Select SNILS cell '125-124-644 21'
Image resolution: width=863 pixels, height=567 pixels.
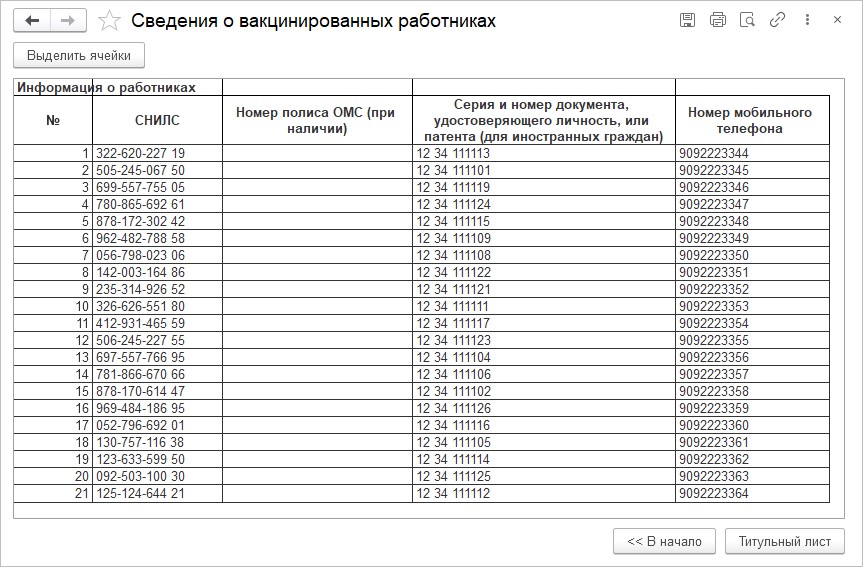[x=157, y=494]
